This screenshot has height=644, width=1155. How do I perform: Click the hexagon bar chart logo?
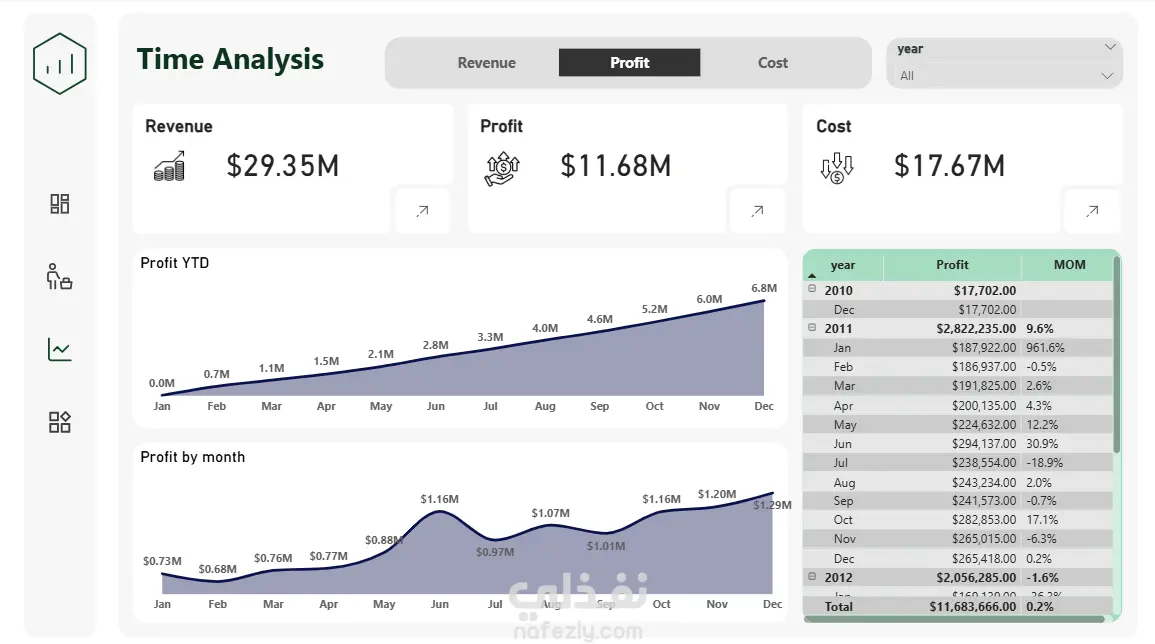coord(60,63)
